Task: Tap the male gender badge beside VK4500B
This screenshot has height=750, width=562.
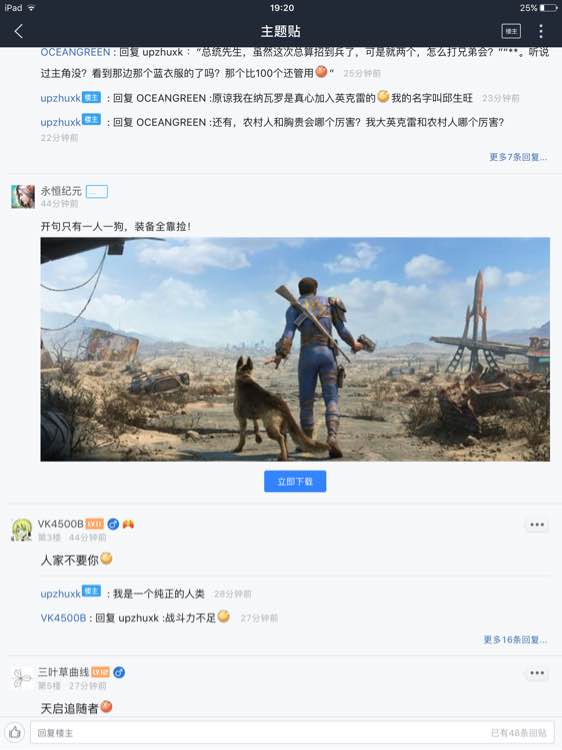Action: tap(113, 524)
